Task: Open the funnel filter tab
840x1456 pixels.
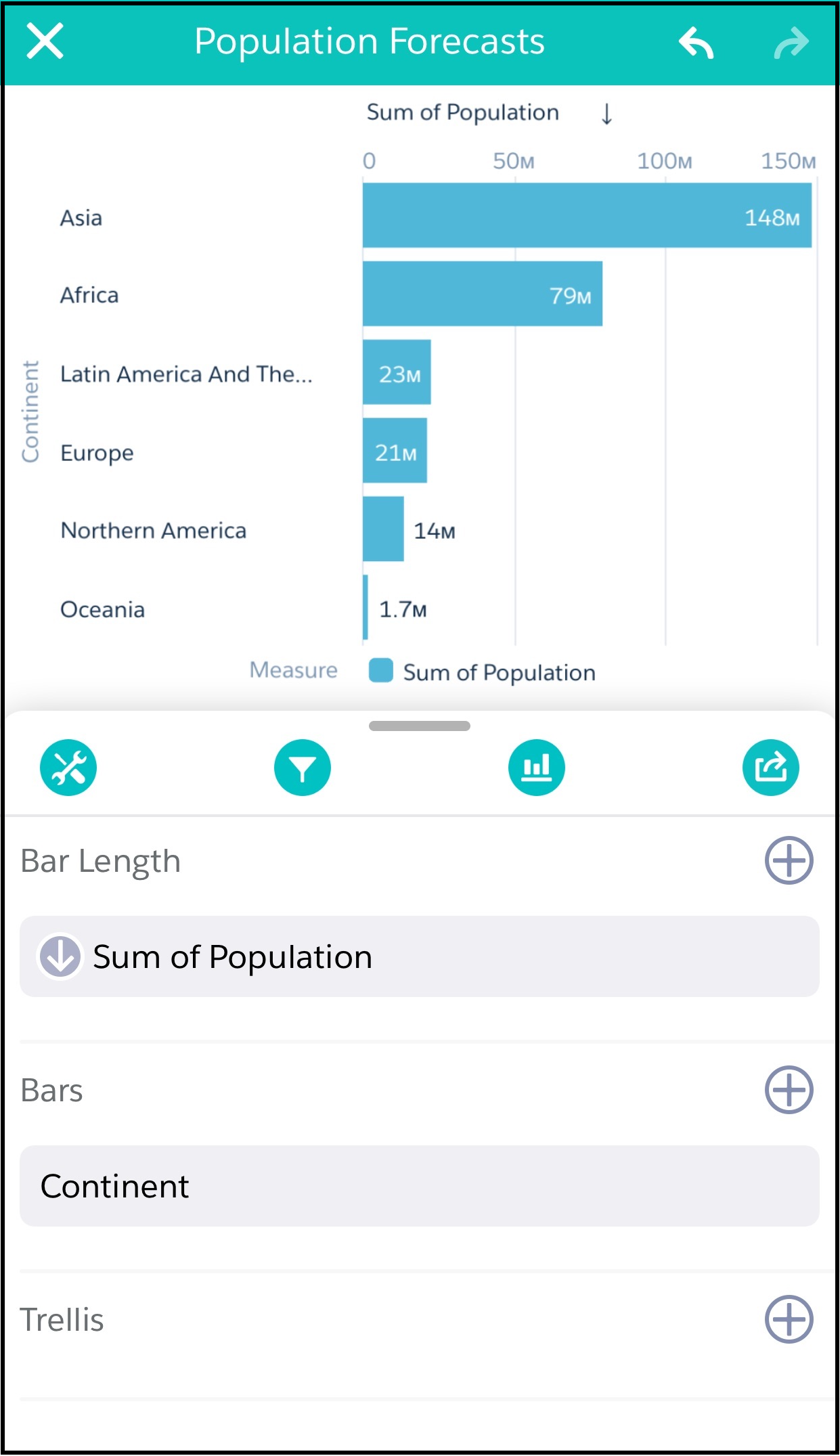Action: [x=303, y=768]
